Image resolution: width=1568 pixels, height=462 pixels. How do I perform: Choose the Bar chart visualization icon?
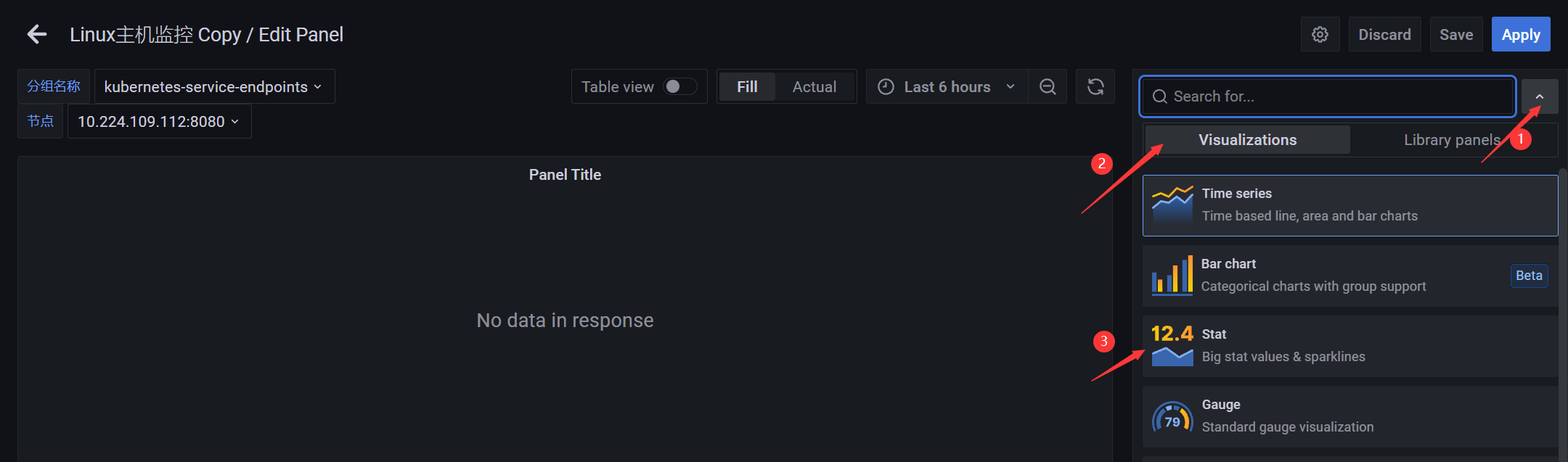point(1172,275)
